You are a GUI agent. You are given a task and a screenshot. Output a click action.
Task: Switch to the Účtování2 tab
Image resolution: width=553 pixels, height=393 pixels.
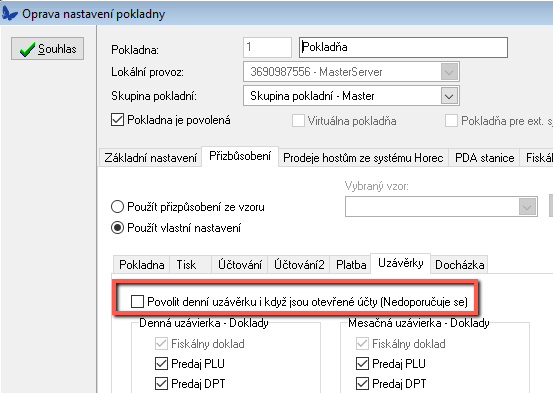pyautogui.click(x=299, y=265)
